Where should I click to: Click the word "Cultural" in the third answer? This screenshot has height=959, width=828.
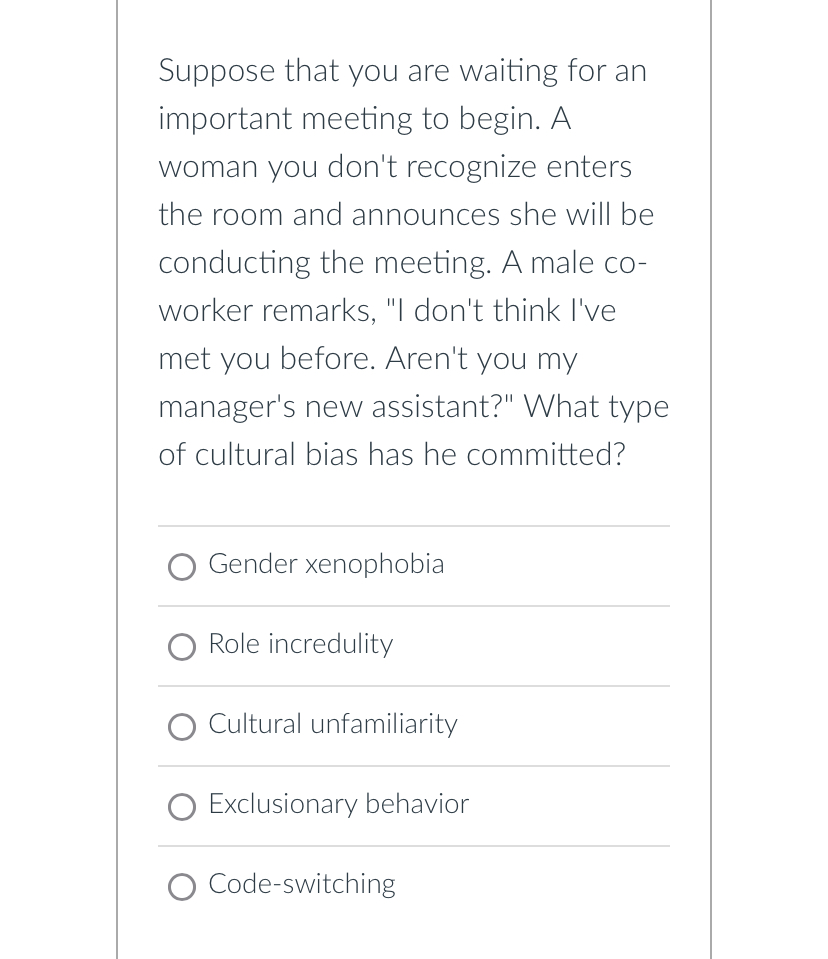click(255, 724)
